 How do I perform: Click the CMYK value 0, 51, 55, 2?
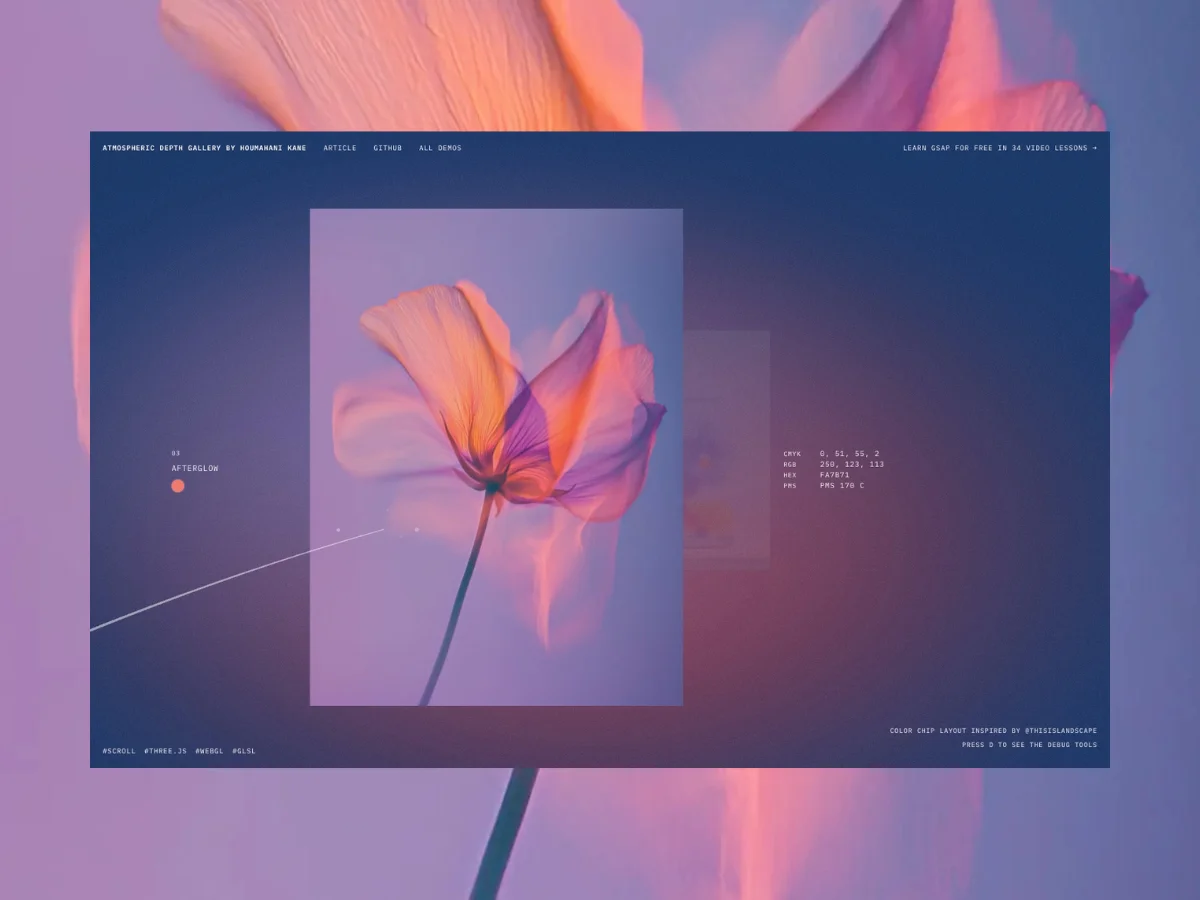pos(849,454)
